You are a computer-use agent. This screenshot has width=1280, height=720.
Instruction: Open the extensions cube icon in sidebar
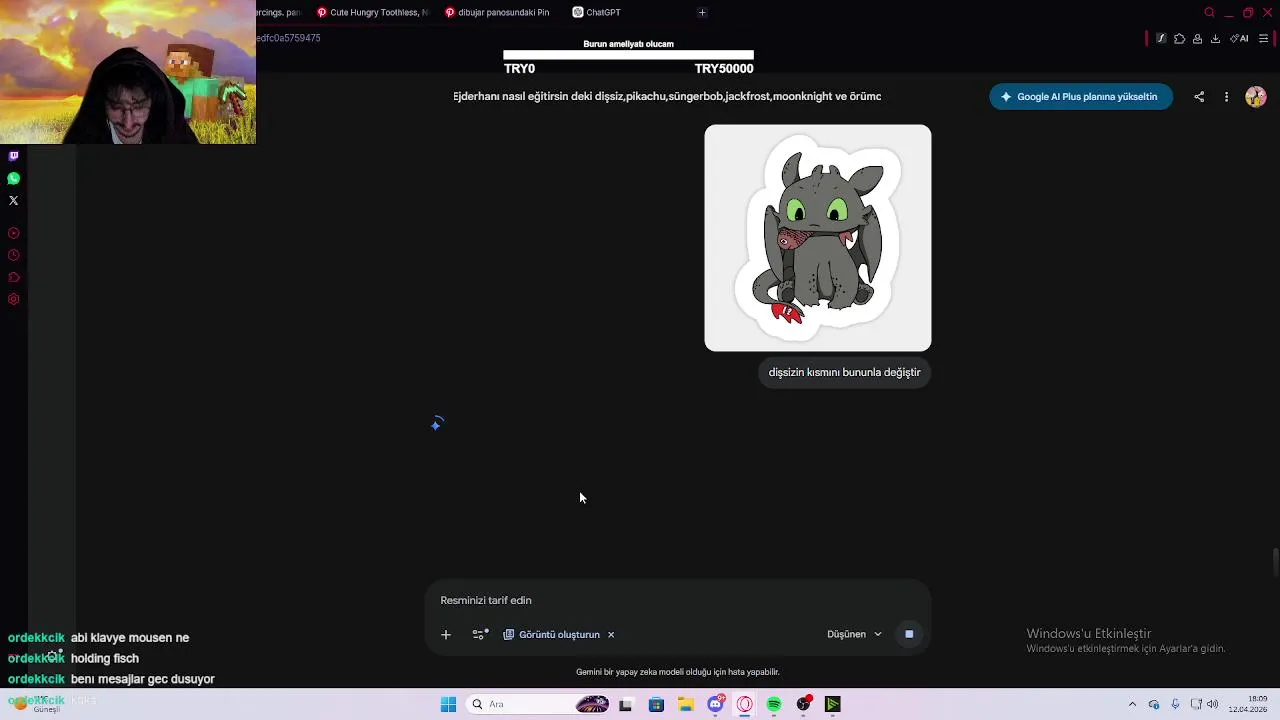click(x=13, y=277)
